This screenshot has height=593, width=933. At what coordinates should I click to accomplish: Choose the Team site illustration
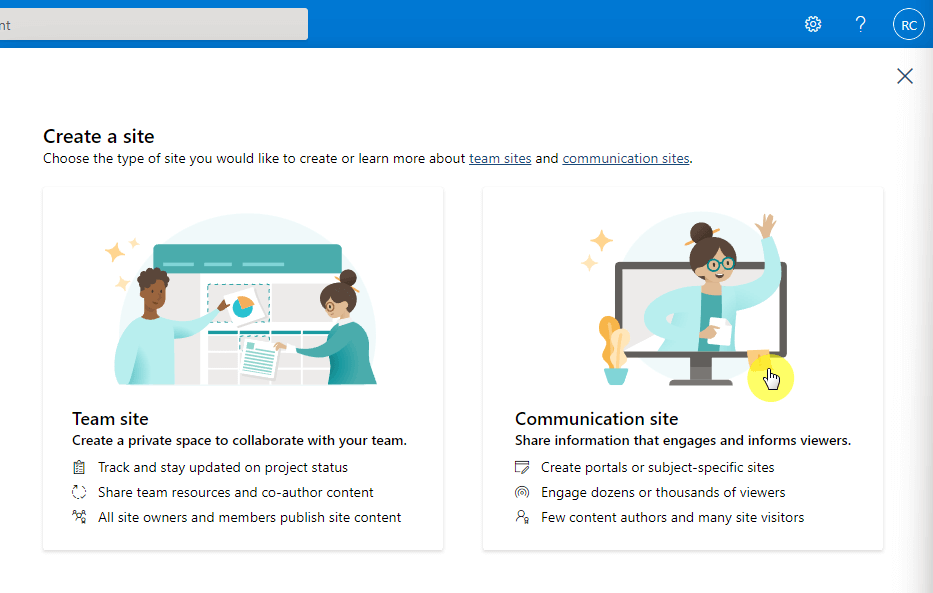(245, 300)
